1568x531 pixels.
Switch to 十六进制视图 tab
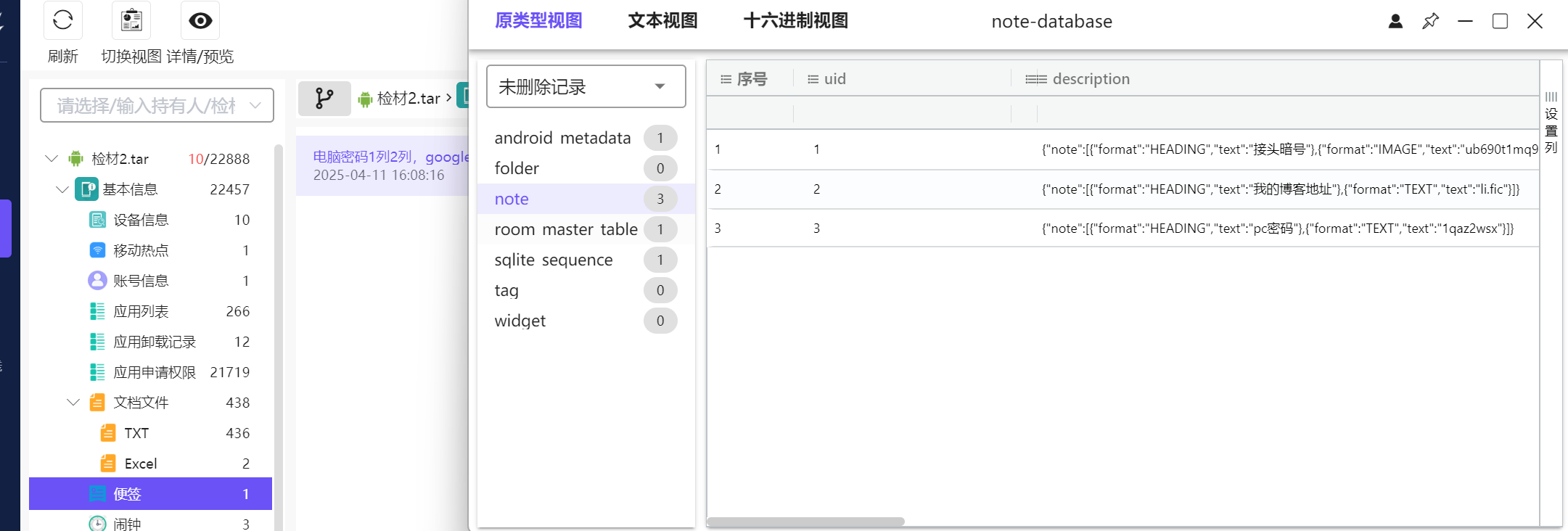pyautogui.click(x=796, y=20)
